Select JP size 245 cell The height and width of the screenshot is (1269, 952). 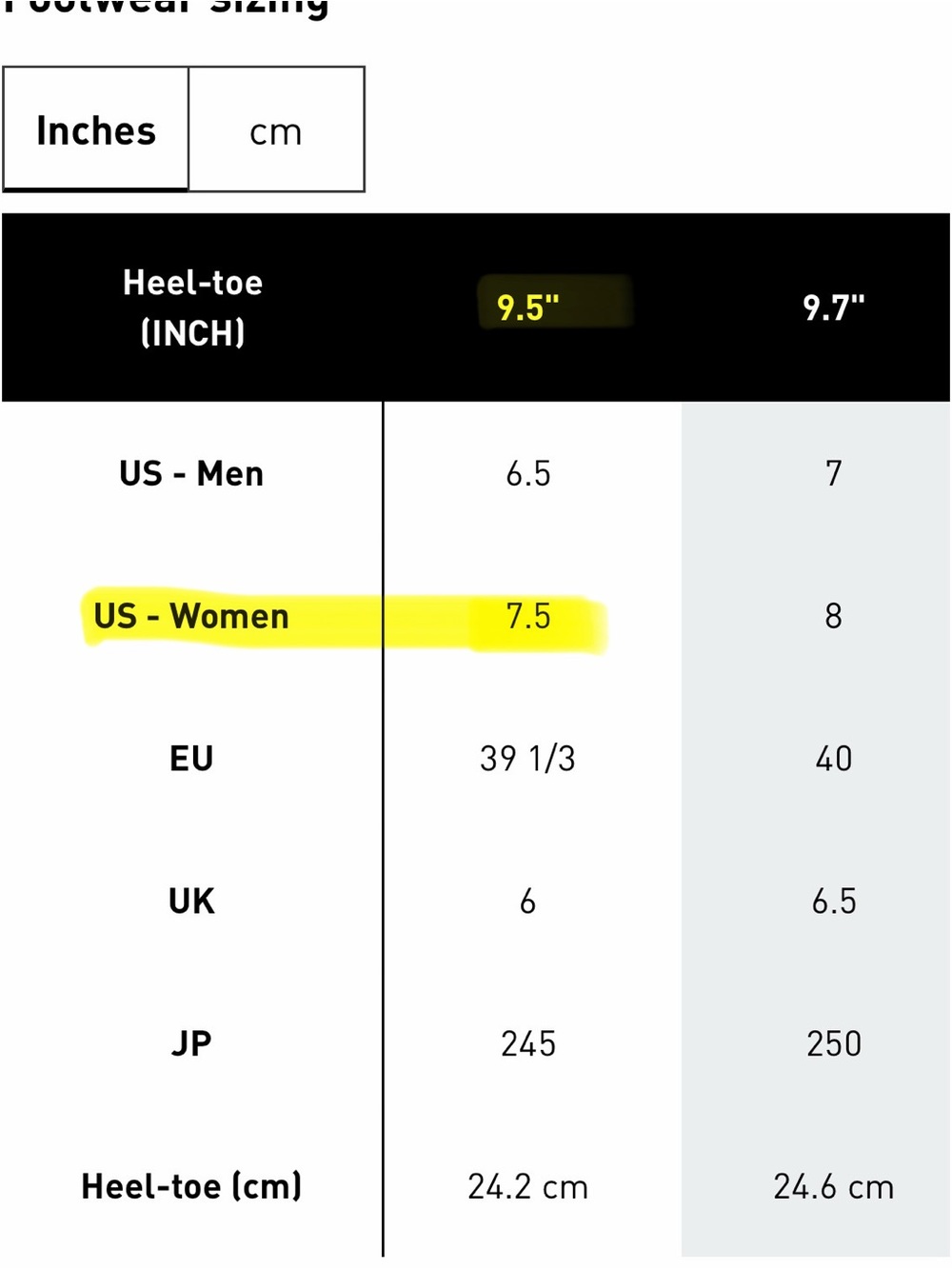coord(528,1043)
